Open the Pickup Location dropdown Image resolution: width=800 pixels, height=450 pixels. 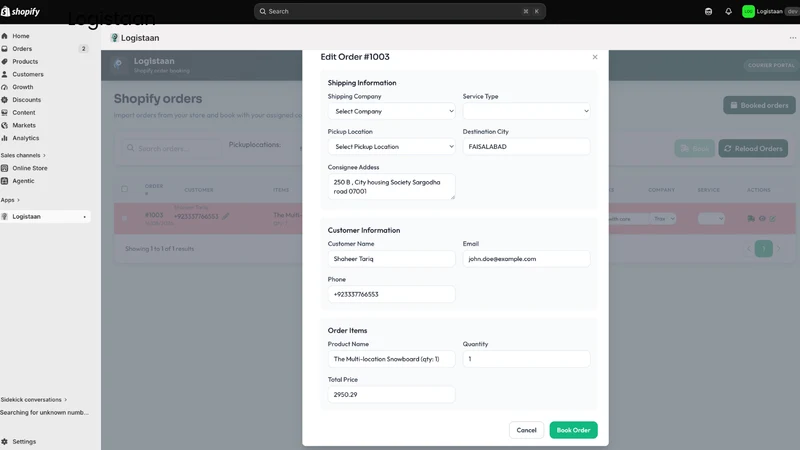point(391,146)
